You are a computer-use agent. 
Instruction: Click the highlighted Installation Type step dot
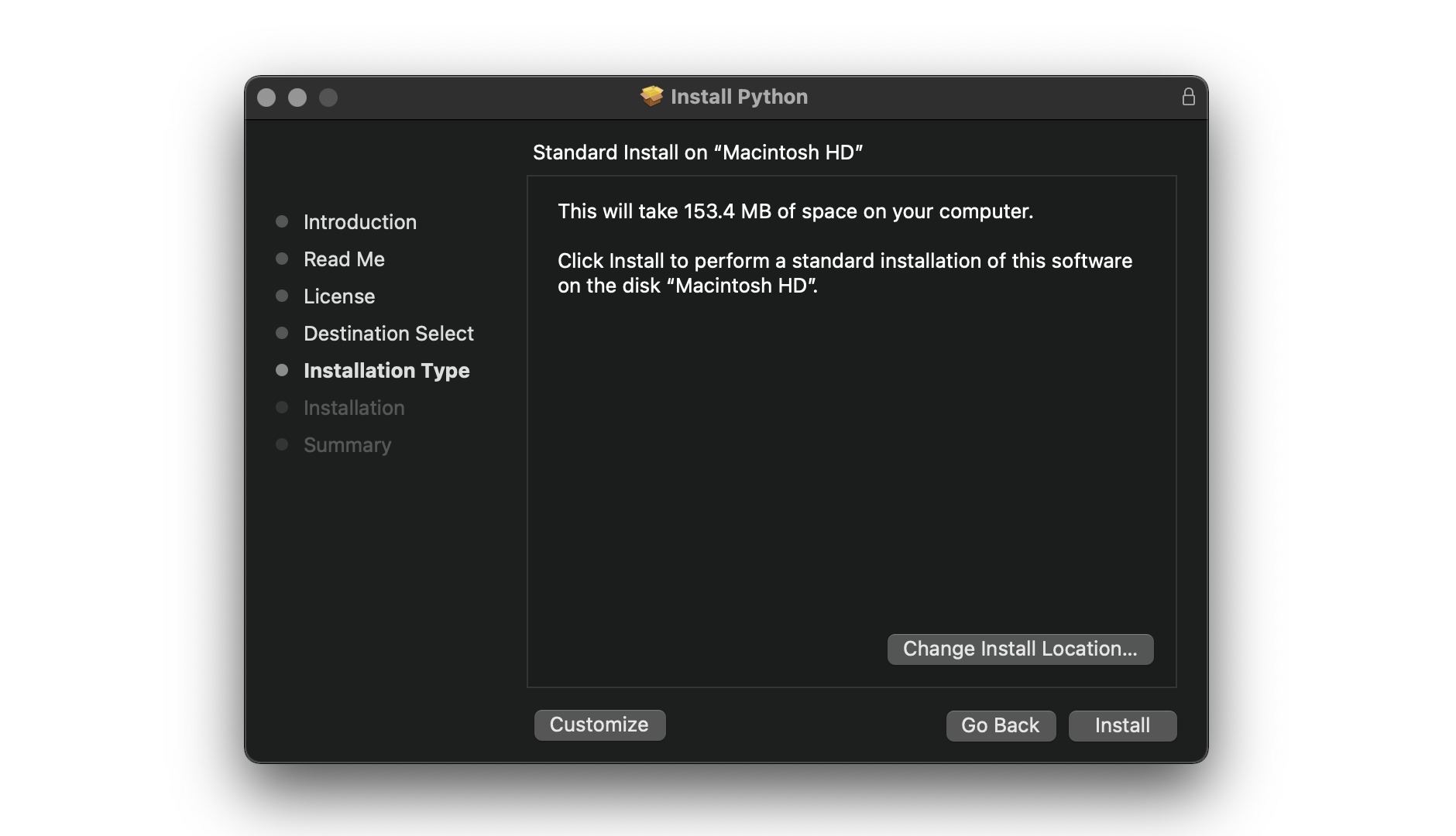(x=282, y=370)
